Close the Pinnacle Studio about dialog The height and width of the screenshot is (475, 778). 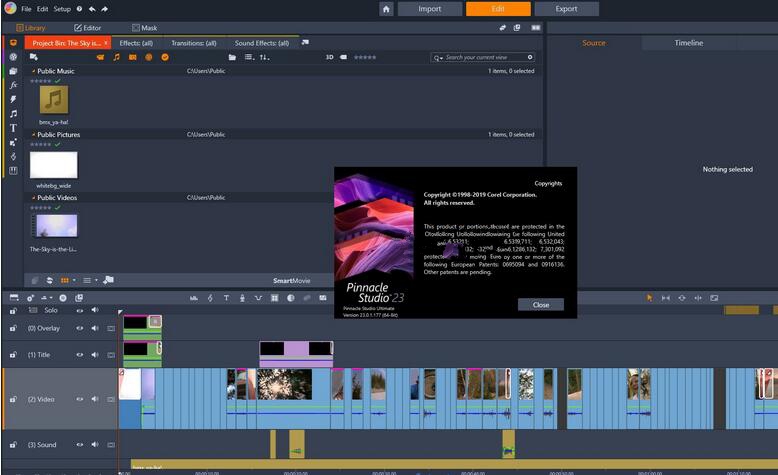(x=541, y=305)
